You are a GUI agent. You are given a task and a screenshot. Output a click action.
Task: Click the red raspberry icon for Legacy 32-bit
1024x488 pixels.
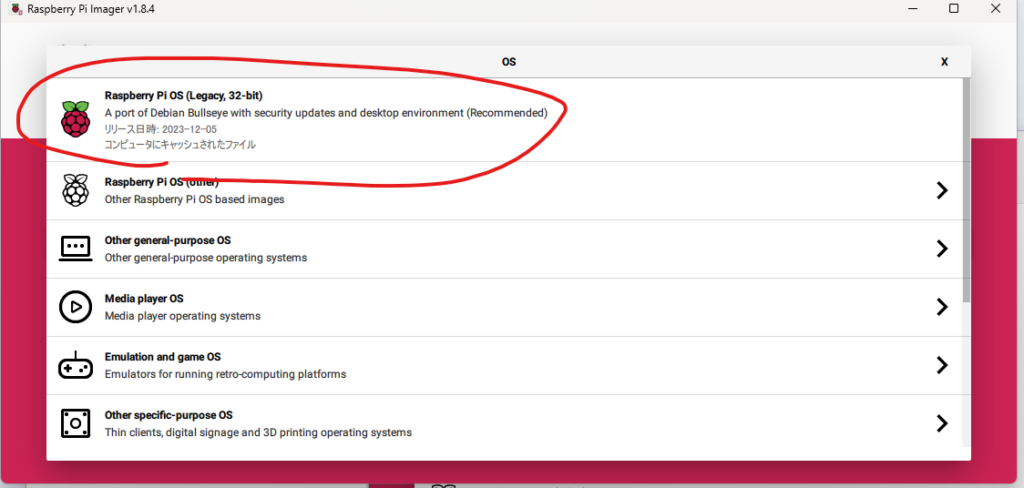click(75, 119)
